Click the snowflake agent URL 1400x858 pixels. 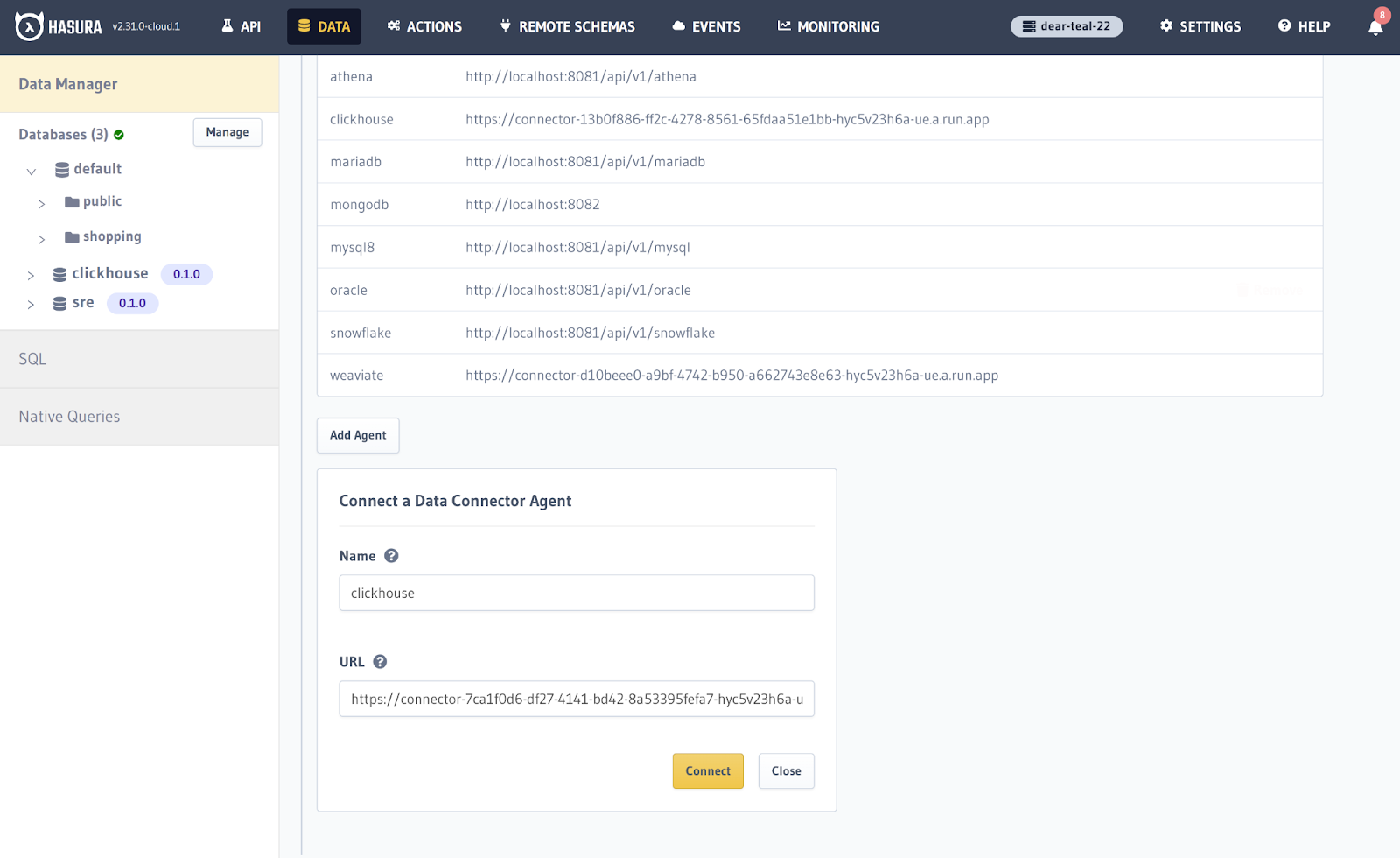pyautogui.click(x=591, y=334)
